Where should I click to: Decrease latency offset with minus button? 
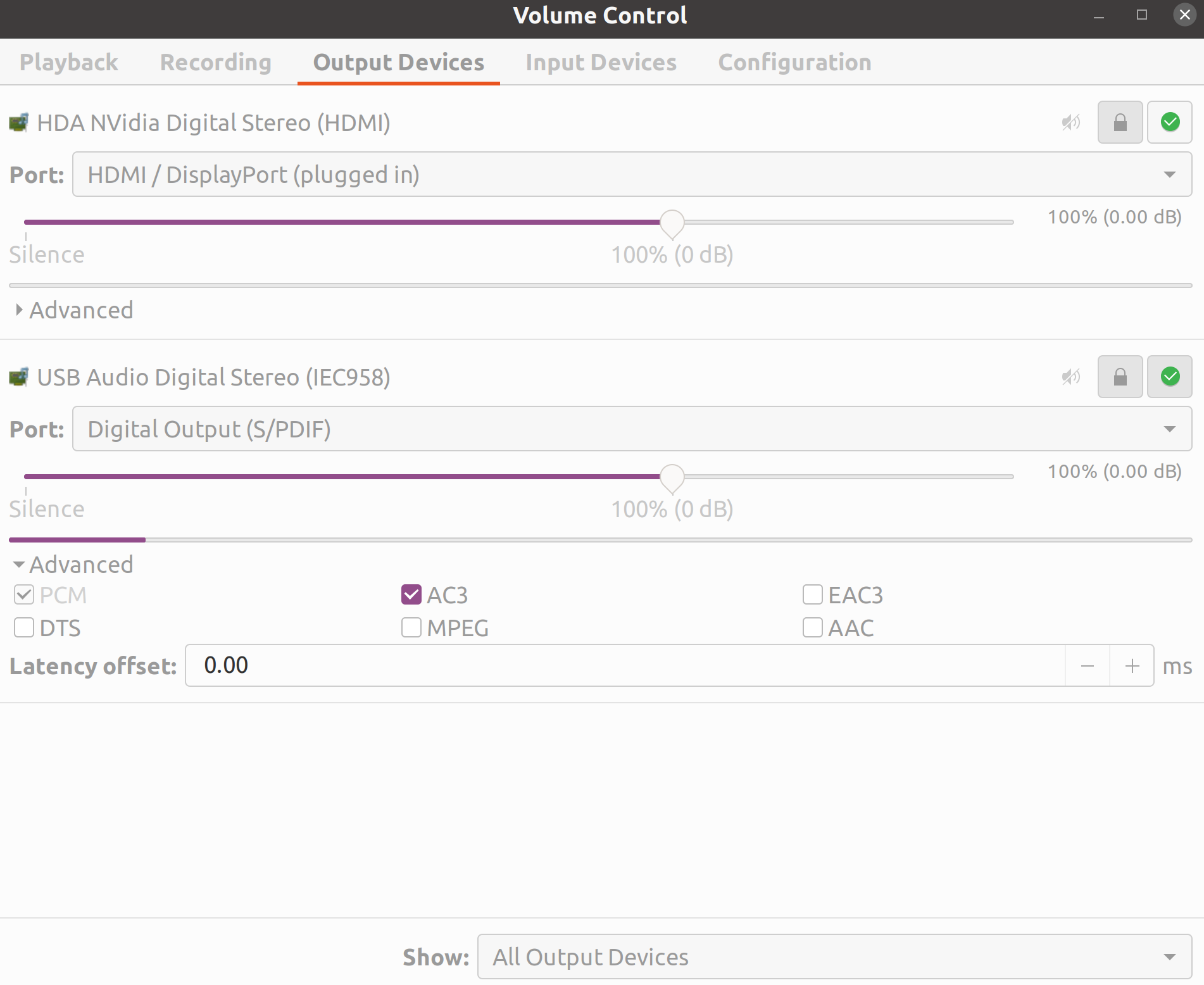click(1088, 665)
